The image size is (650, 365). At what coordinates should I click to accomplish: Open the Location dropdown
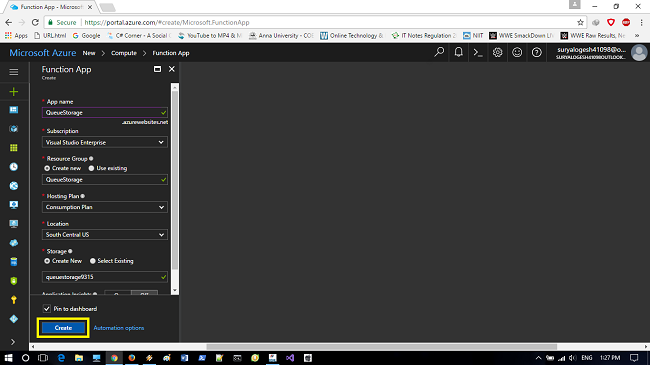point(105,235)
